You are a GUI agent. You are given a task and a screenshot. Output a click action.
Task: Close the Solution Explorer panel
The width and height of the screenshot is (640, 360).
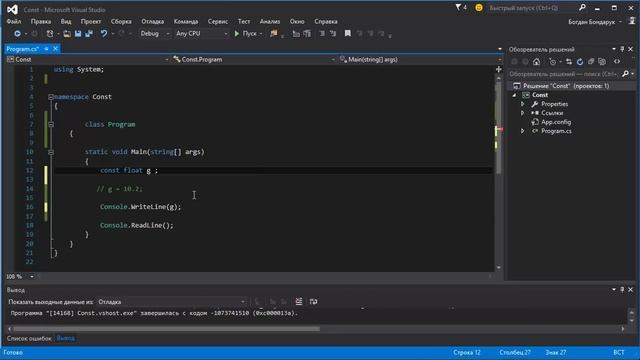tap(631, 49)
